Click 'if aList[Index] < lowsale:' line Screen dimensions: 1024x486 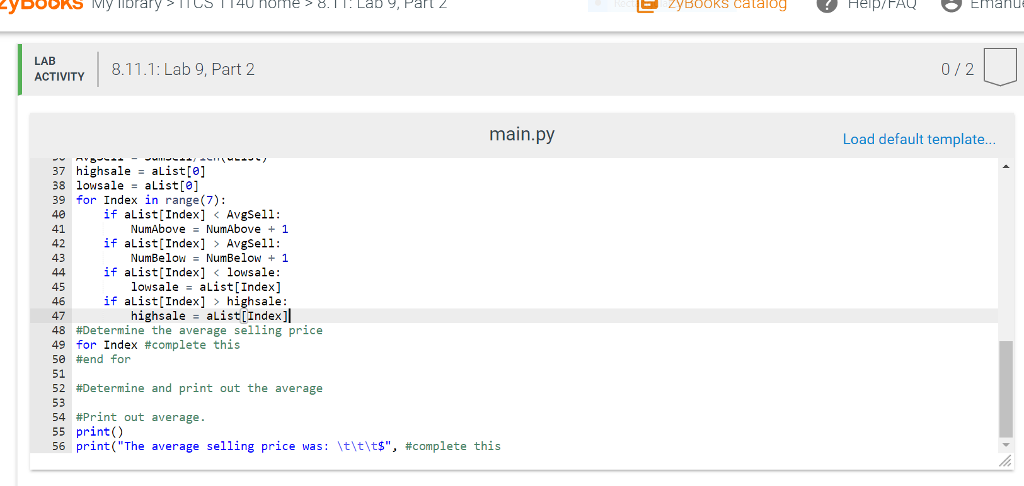coord(192,272)
